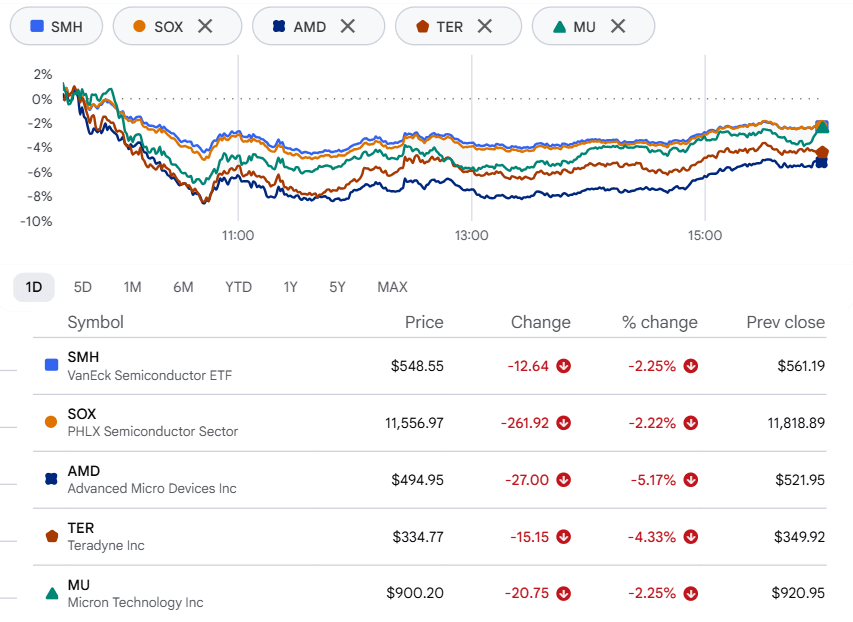Click the blue square marker in the SMH table row
Viewport: 853px width, 622px height.
coord(51,365)
